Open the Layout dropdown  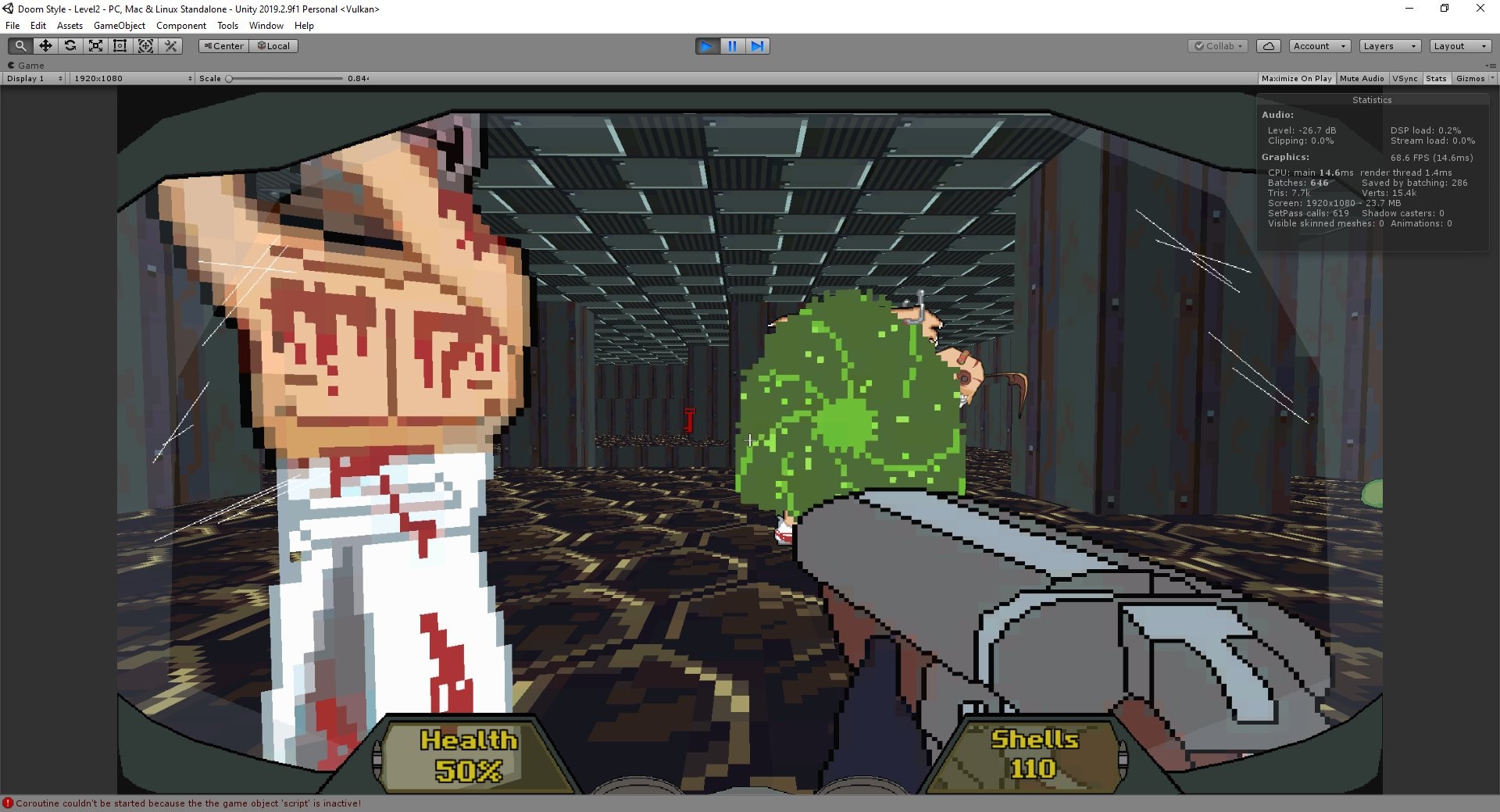(x=1459, y=46)
